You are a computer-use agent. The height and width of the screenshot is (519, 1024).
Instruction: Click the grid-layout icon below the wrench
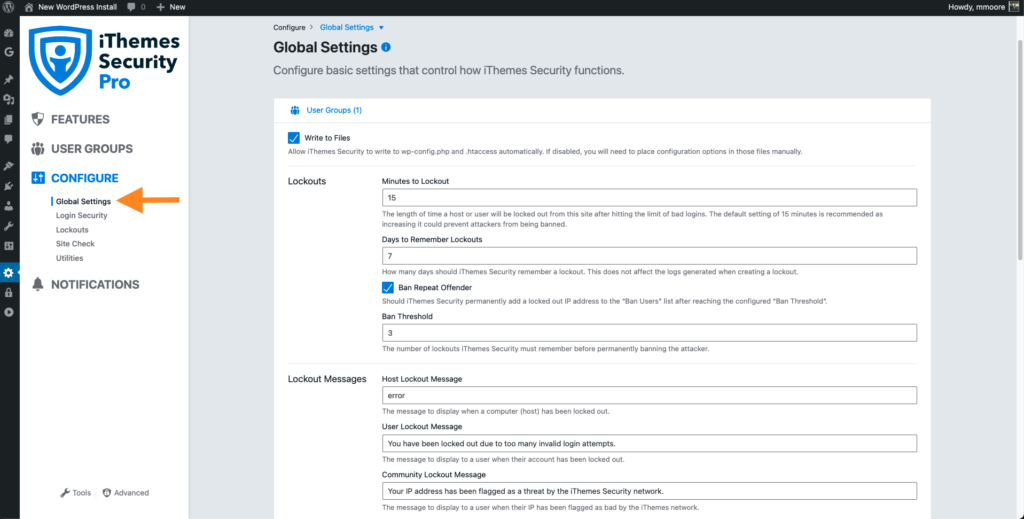pyautogui.click(x=8, y=246)
